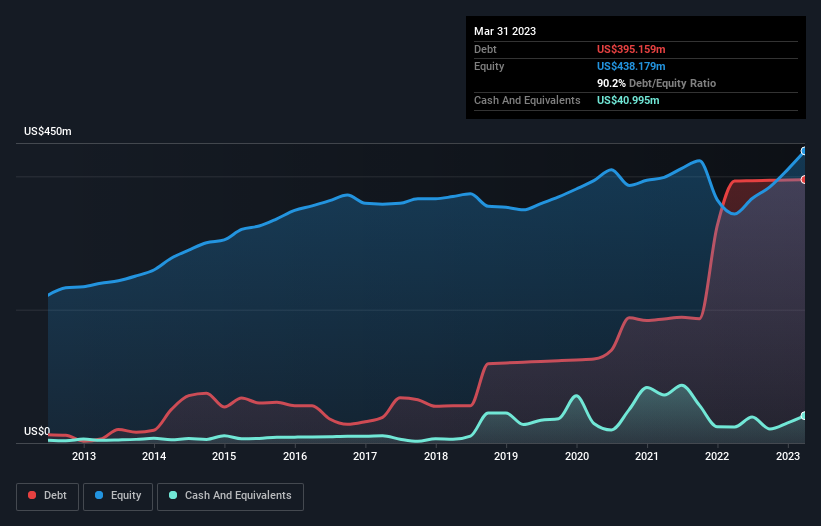Click the teal Cash legend dot
Screen dimensions: 821x526
pyautogui.click(x=173, y=495)
